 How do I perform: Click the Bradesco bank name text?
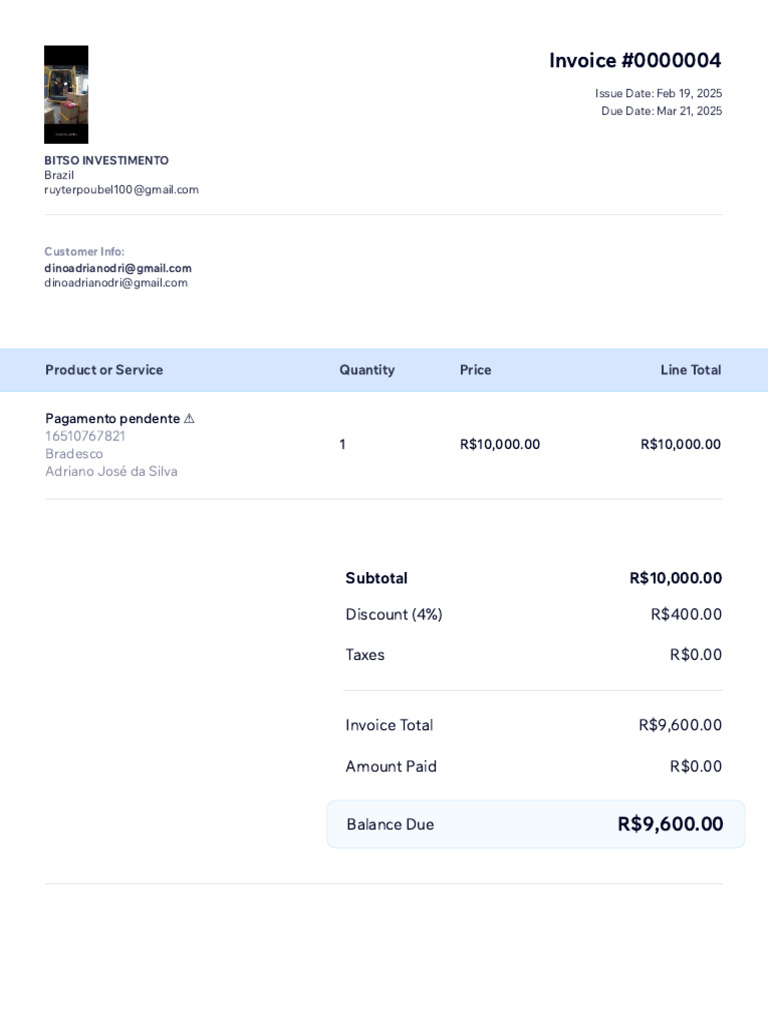(74, 454)
